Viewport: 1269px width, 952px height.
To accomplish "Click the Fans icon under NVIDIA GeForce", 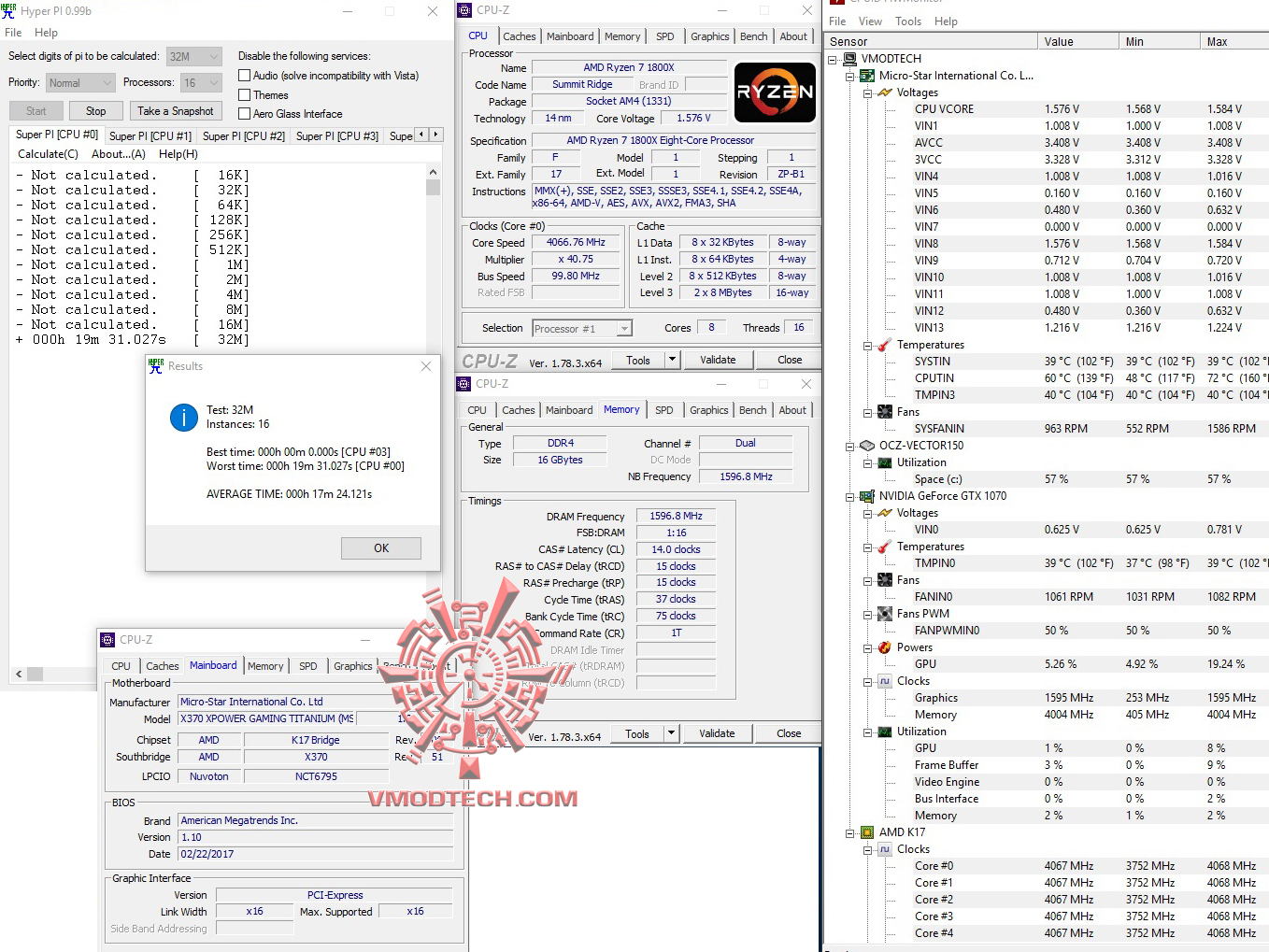I will pyautogui.click(x=886, y=579).
